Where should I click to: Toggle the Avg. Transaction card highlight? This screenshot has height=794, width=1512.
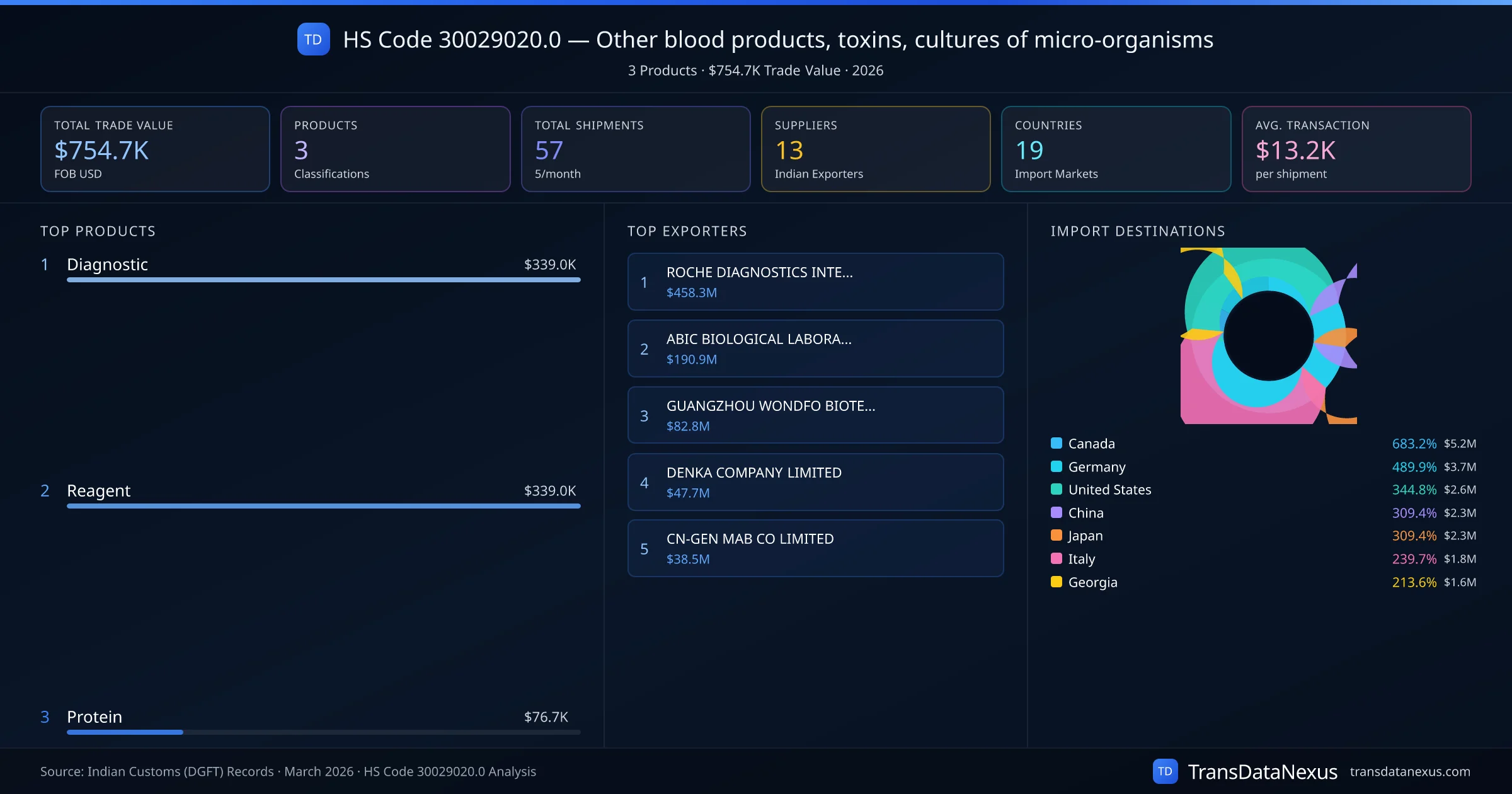1357,149
